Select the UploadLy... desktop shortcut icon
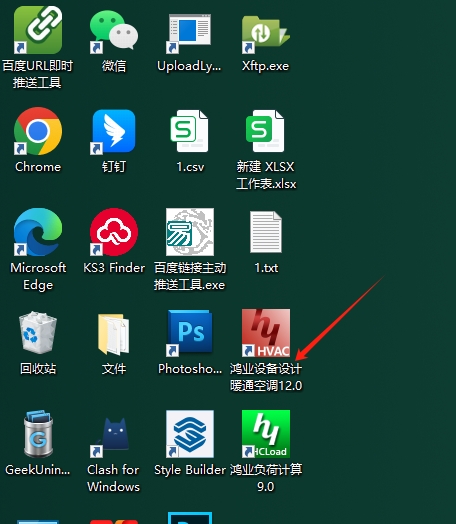456x524 pixels. click(x=189, y=33)
